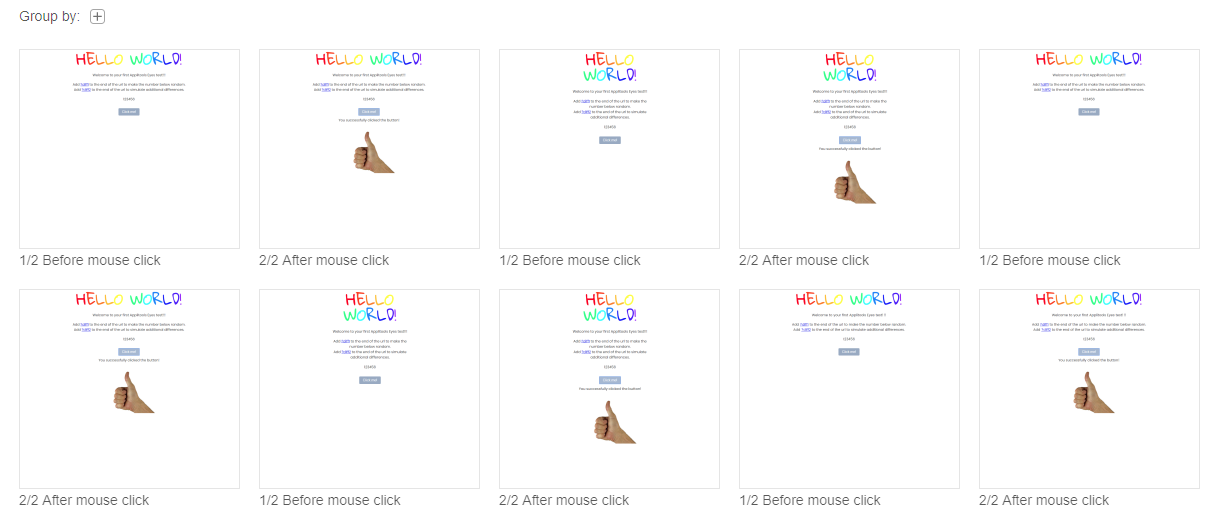Click the plus icon next to Group by
Viewport: 1221px width, 512px height.
pyautogui.click(x=97, y=16)
